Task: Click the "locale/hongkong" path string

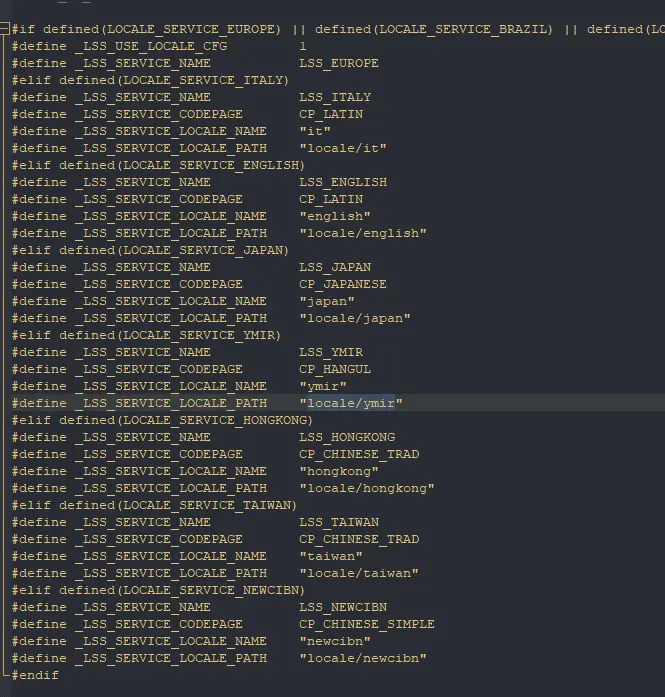Action: point(366,488)
